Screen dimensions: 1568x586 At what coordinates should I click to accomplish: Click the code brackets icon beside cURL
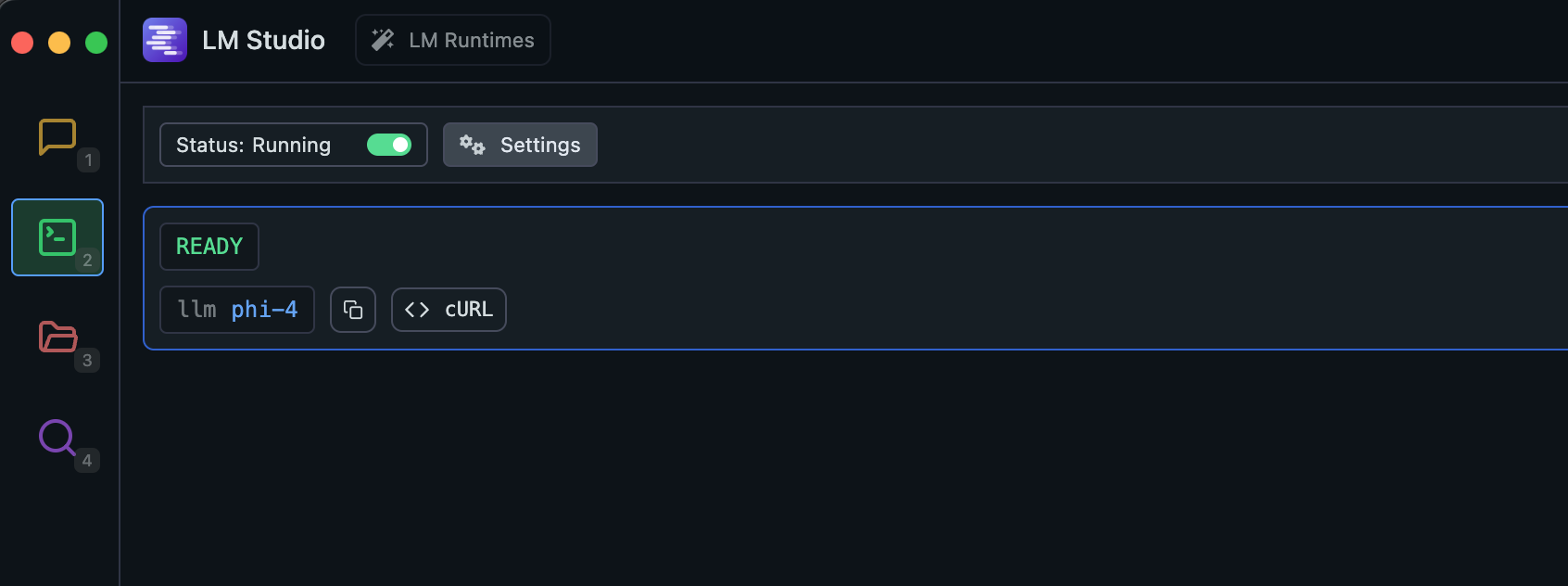(x=417, y=310)
